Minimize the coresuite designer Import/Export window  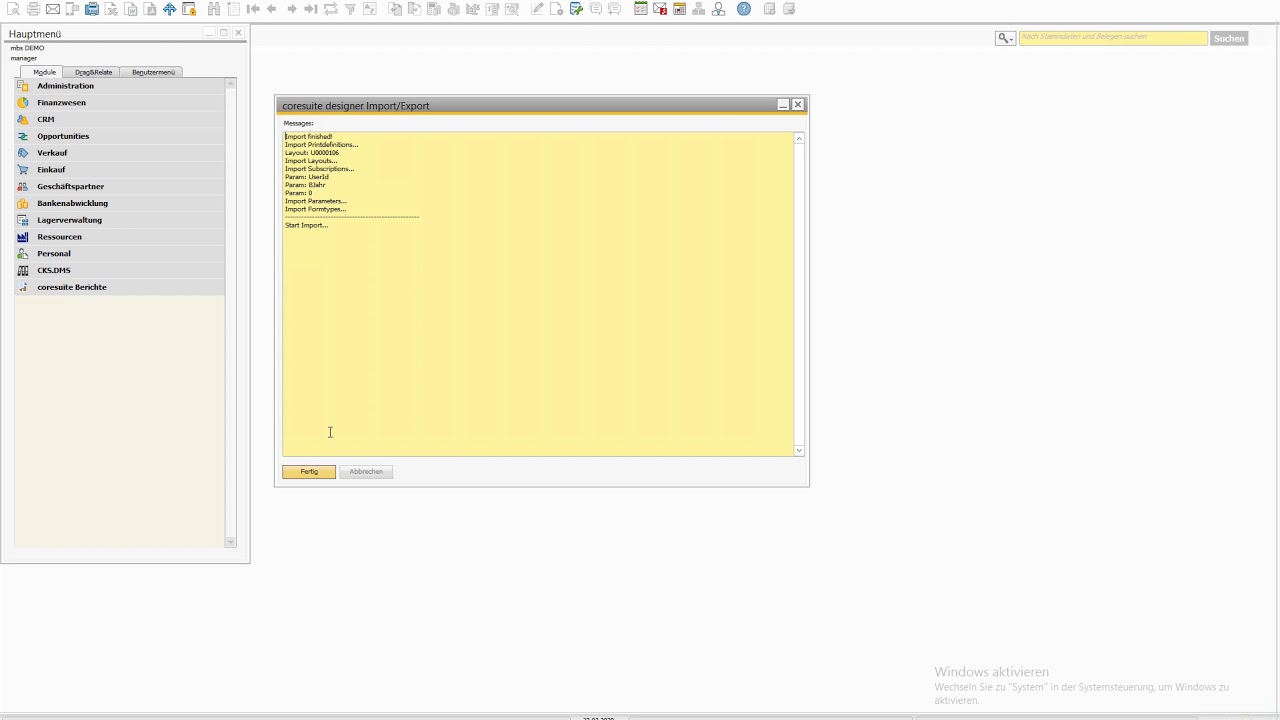[783, 105]
